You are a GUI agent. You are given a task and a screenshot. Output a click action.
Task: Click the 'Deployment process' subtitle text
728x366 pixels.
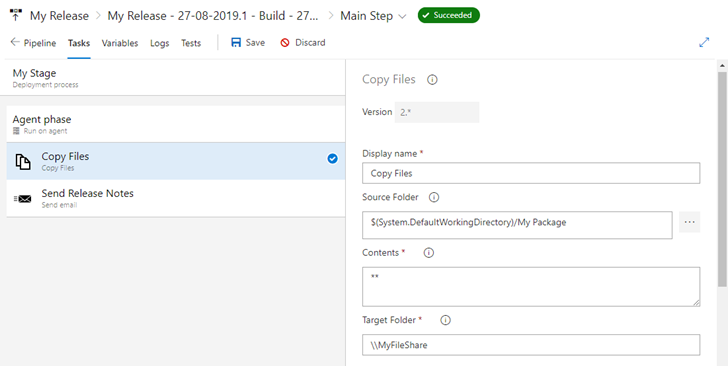46,85
